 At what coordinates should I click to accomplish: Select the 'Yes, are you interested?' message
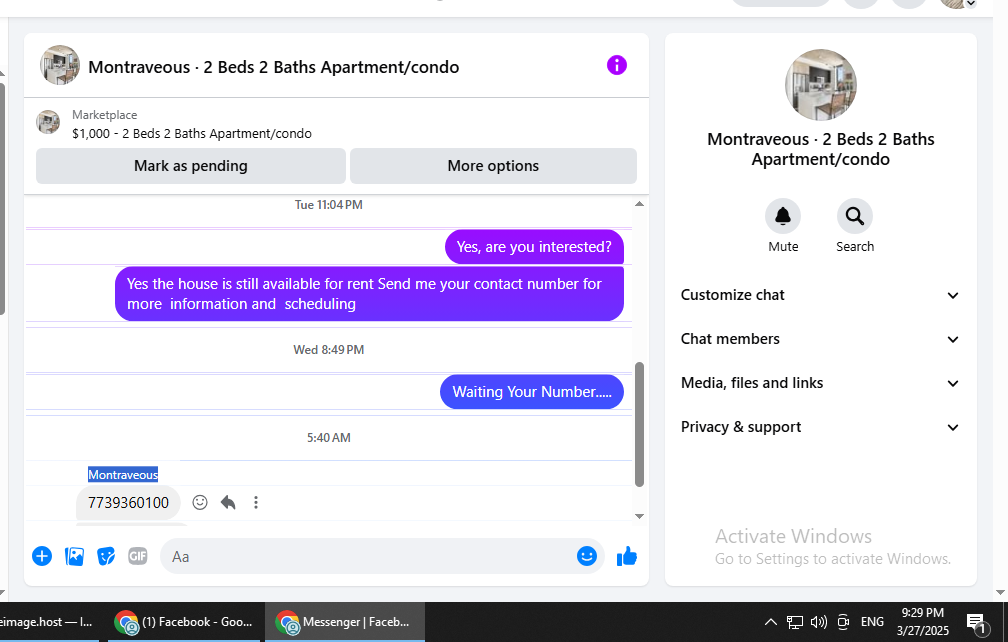534,247
